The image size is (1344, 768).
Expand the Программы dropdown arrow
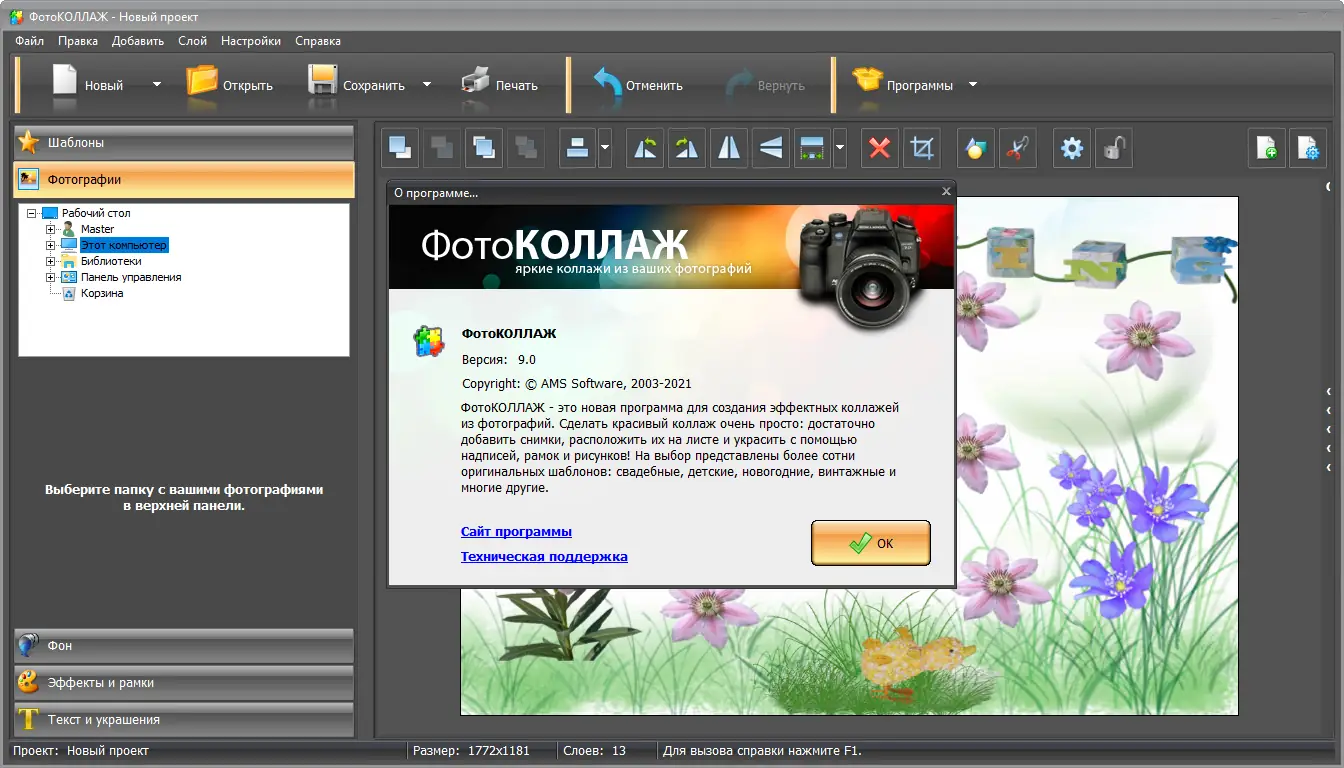click(973, 84)
